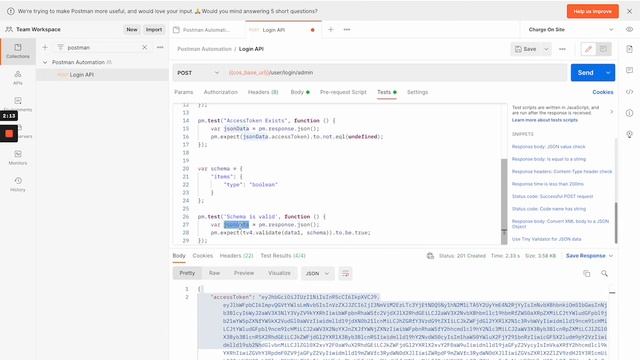Open related collections lightbulb icon
Image resolution: width=640 pixels, height=360 pixels.
(629, 134)
